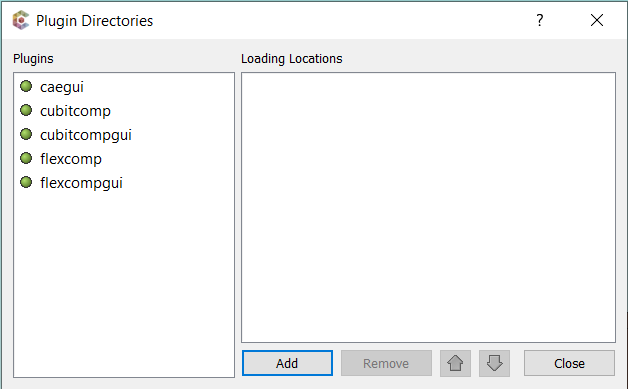This screenshot has width=628, height=389.
Task: Open help with the question mark button
Action: pos(540,20)
